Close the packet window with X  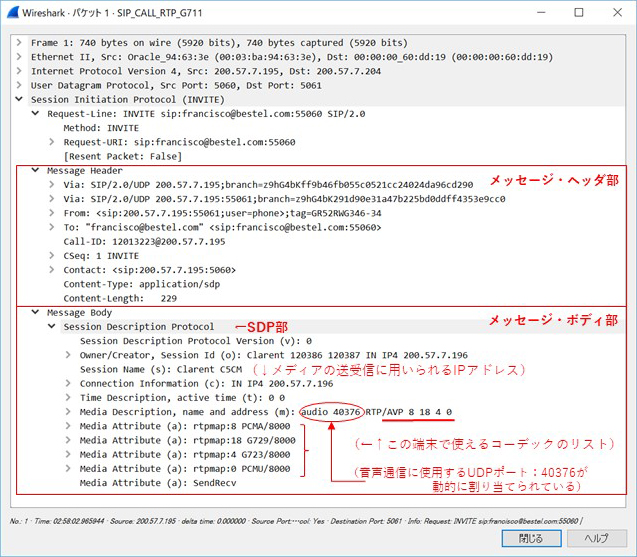tap(618, 12)
